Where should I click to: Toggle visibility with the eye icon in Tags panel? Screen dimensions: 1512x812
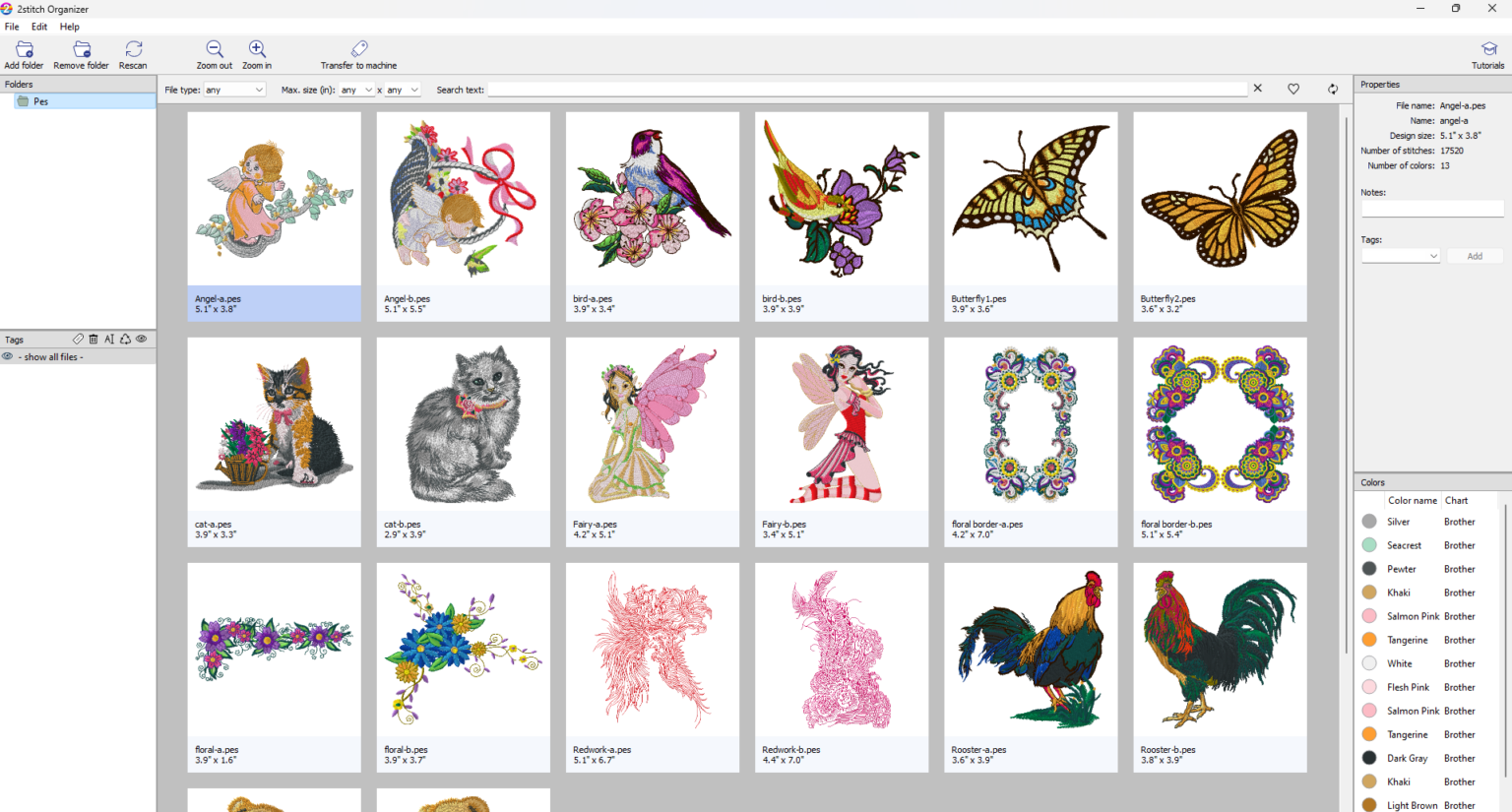141,339
